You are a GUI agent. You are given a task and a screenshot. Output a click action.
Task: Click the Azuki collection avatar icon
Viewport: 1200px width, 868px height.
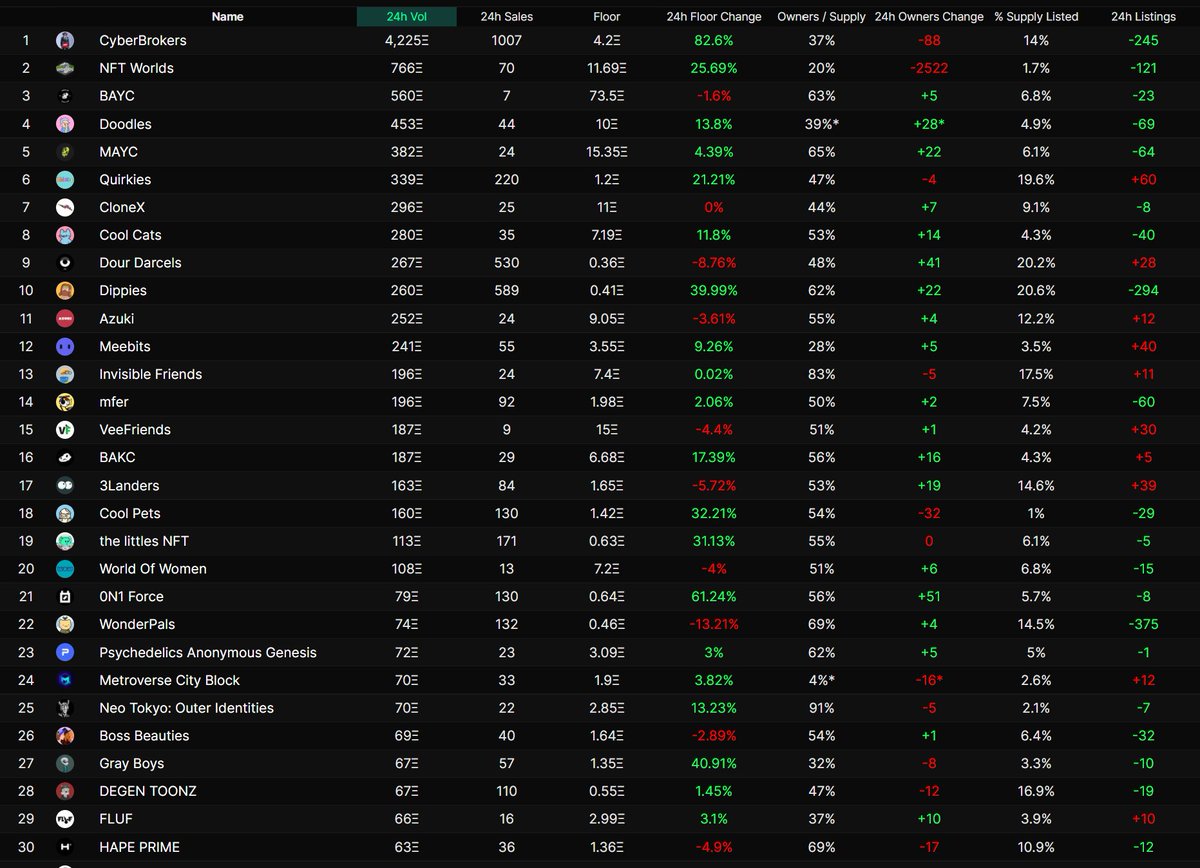[x=65, y=319]
